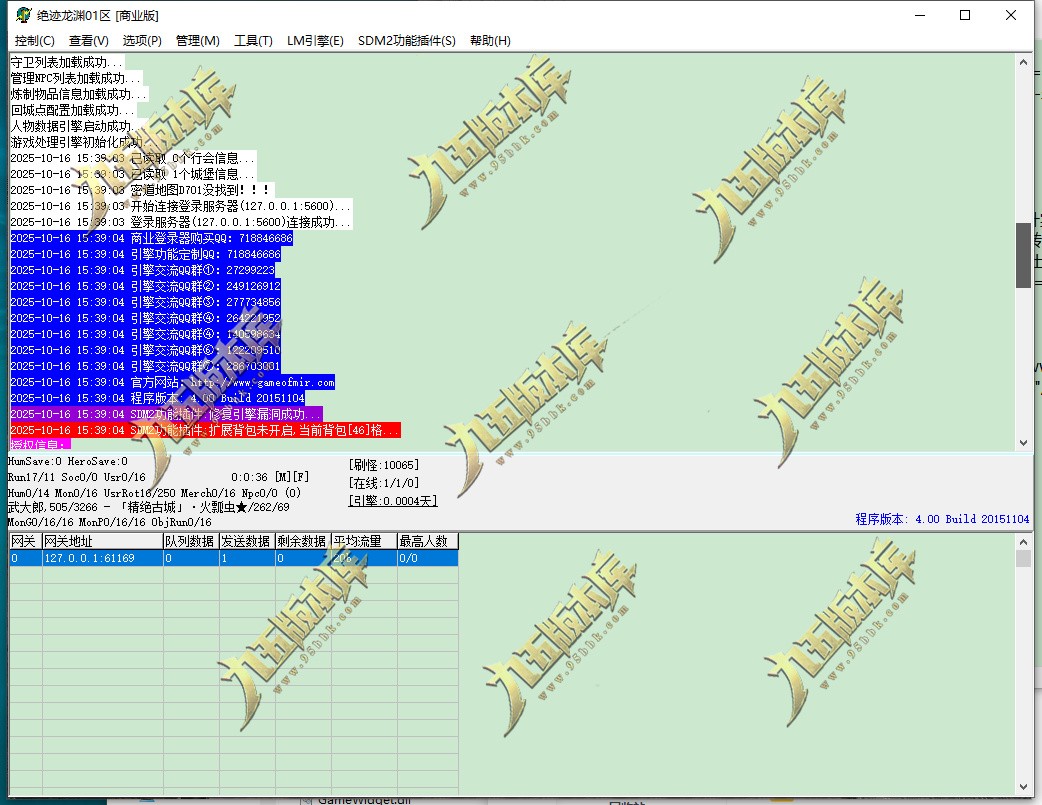Click log line 人物数据引擎启动成功
This screenshot has width=1042, height=805.
(x=77, y=126)
